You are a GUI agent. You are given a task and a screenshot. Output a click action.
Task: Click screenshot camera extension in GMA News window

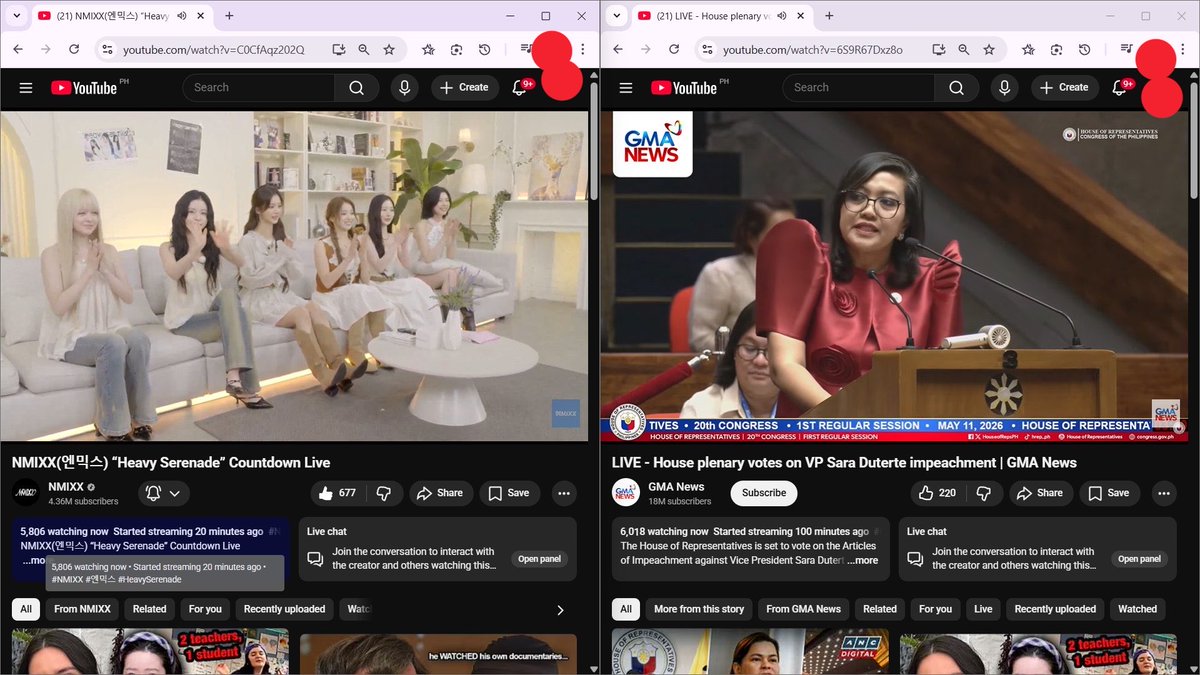(1057, 50)
